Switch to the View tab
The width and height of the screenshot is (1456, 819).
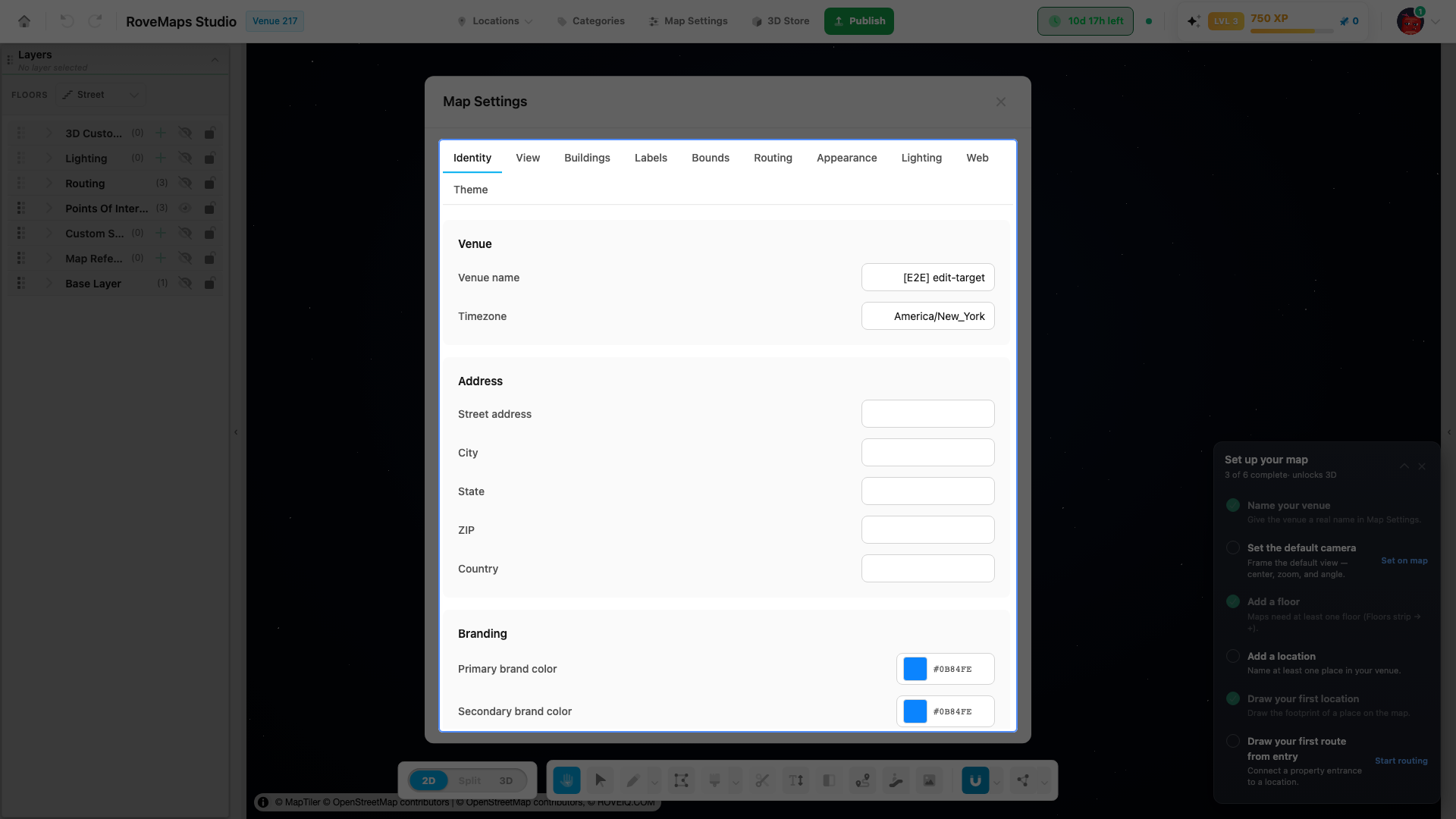[528, 158]
